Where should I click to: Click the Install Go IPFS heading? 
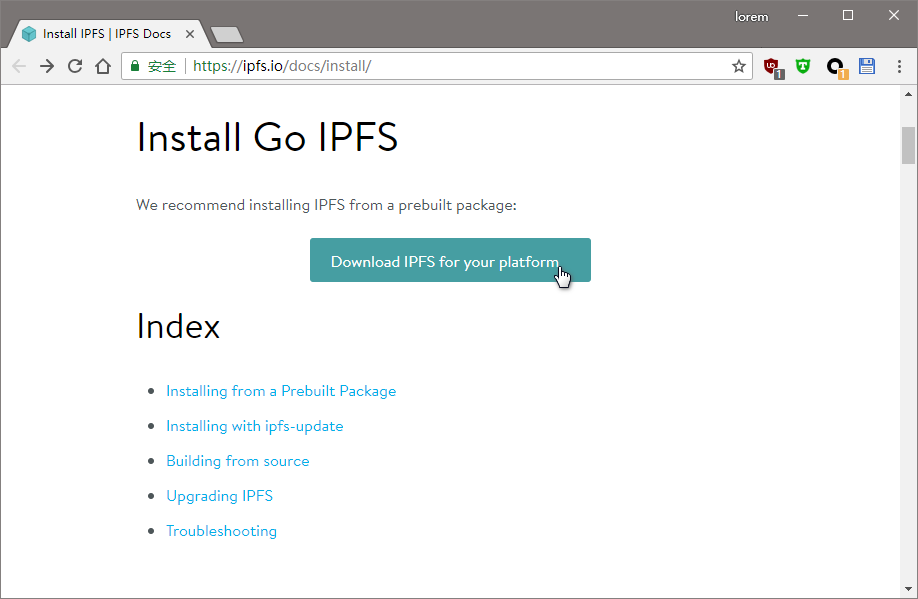[267, 137]
